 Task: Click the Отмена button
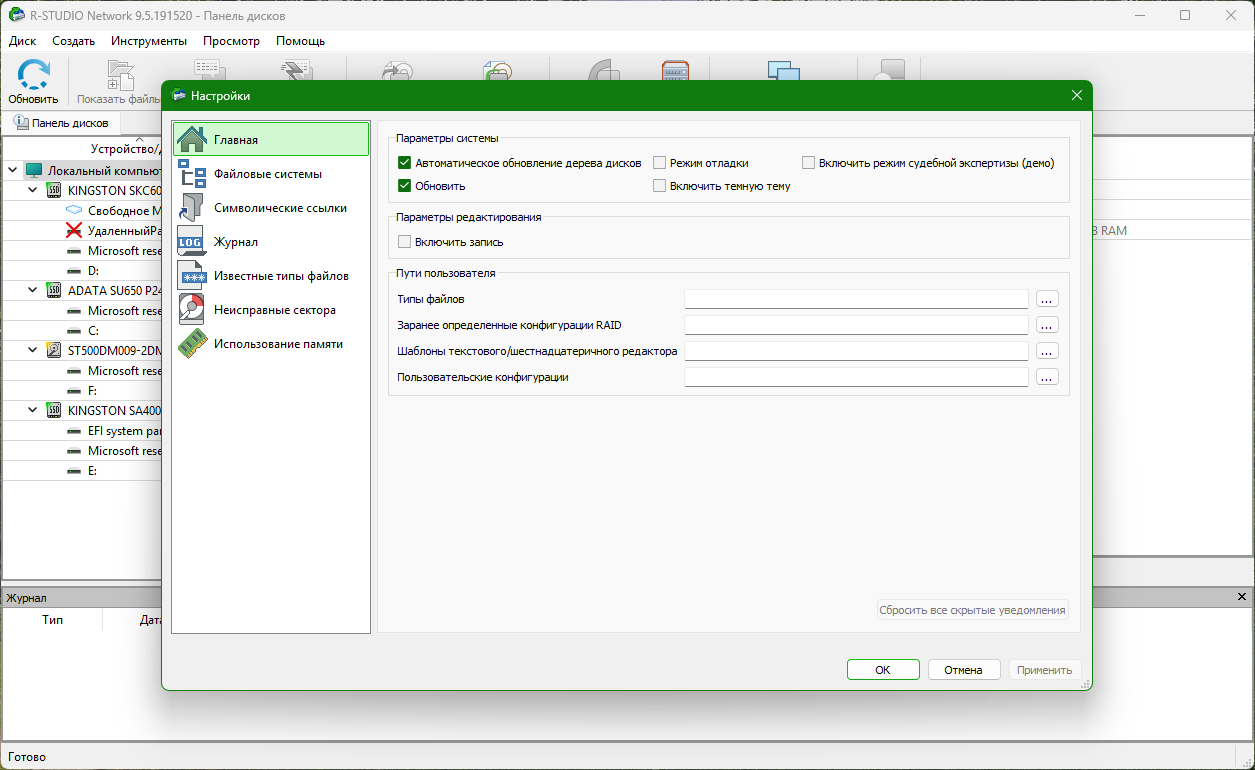tap(964, 670)
